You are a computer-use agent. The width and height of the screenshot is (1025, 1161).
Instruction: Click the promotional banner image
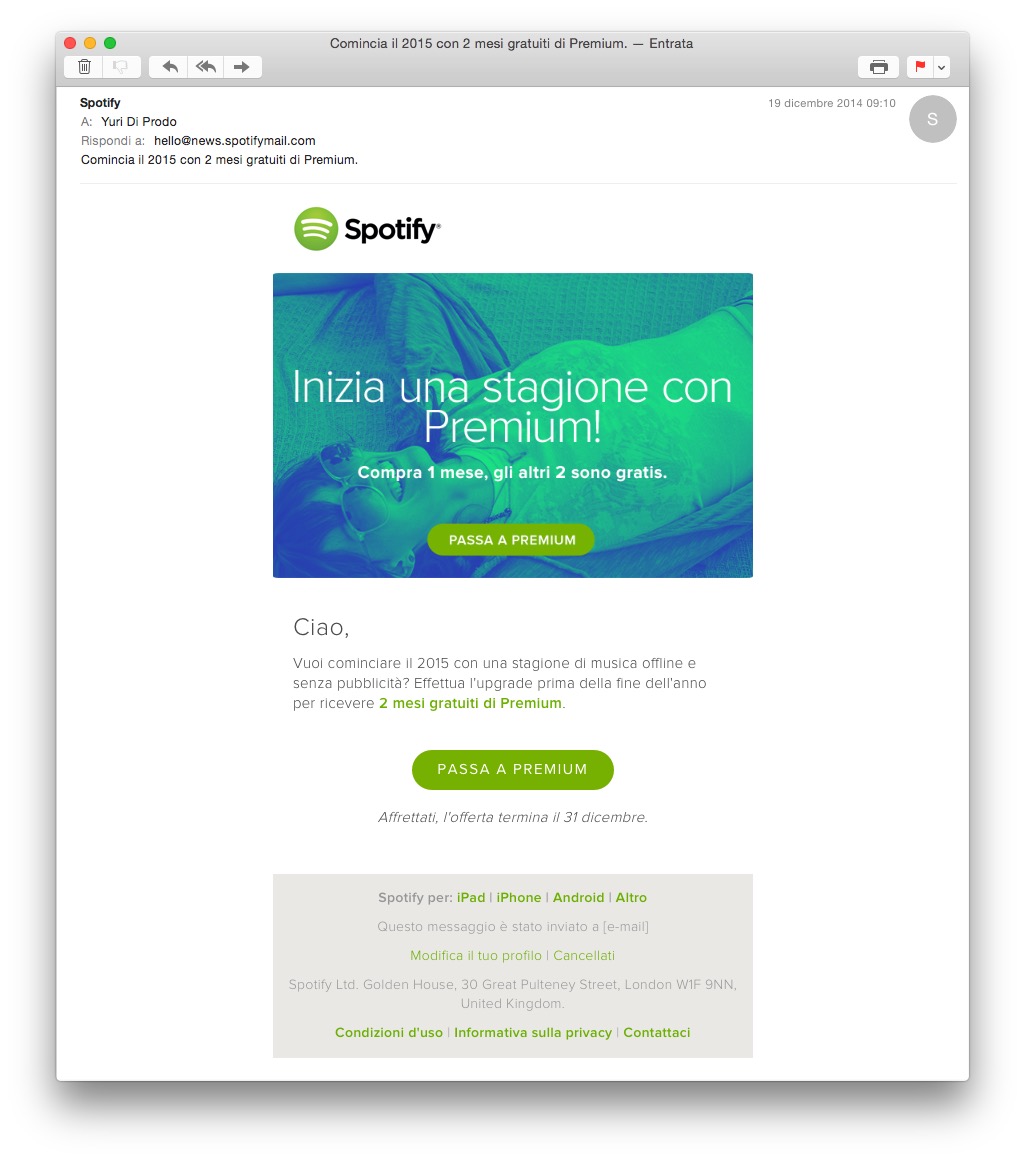point(512,425)
